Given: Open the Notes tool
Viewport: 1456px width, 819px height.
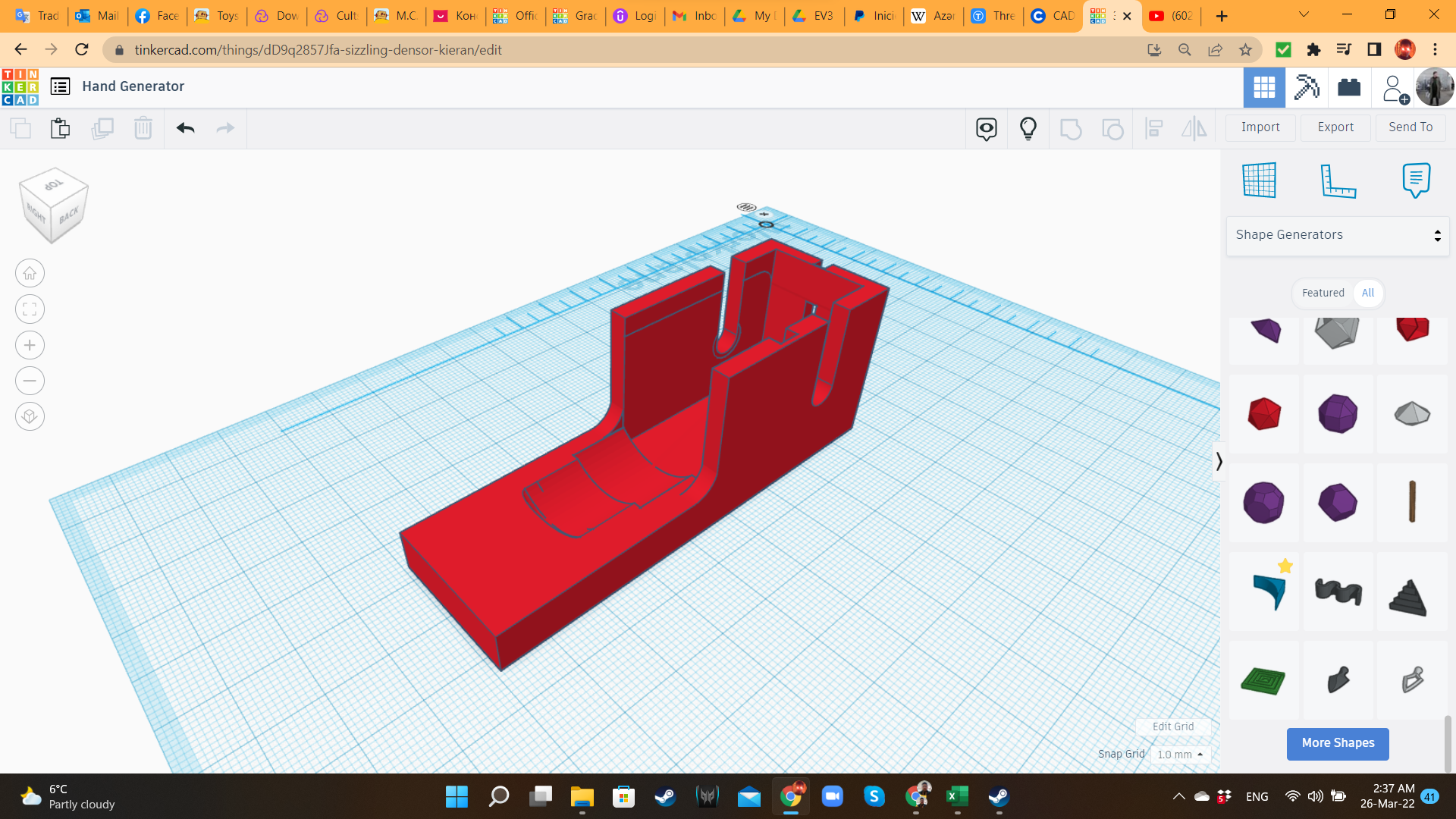Looking at the screenshot, I should click(x=1416, y=180).
